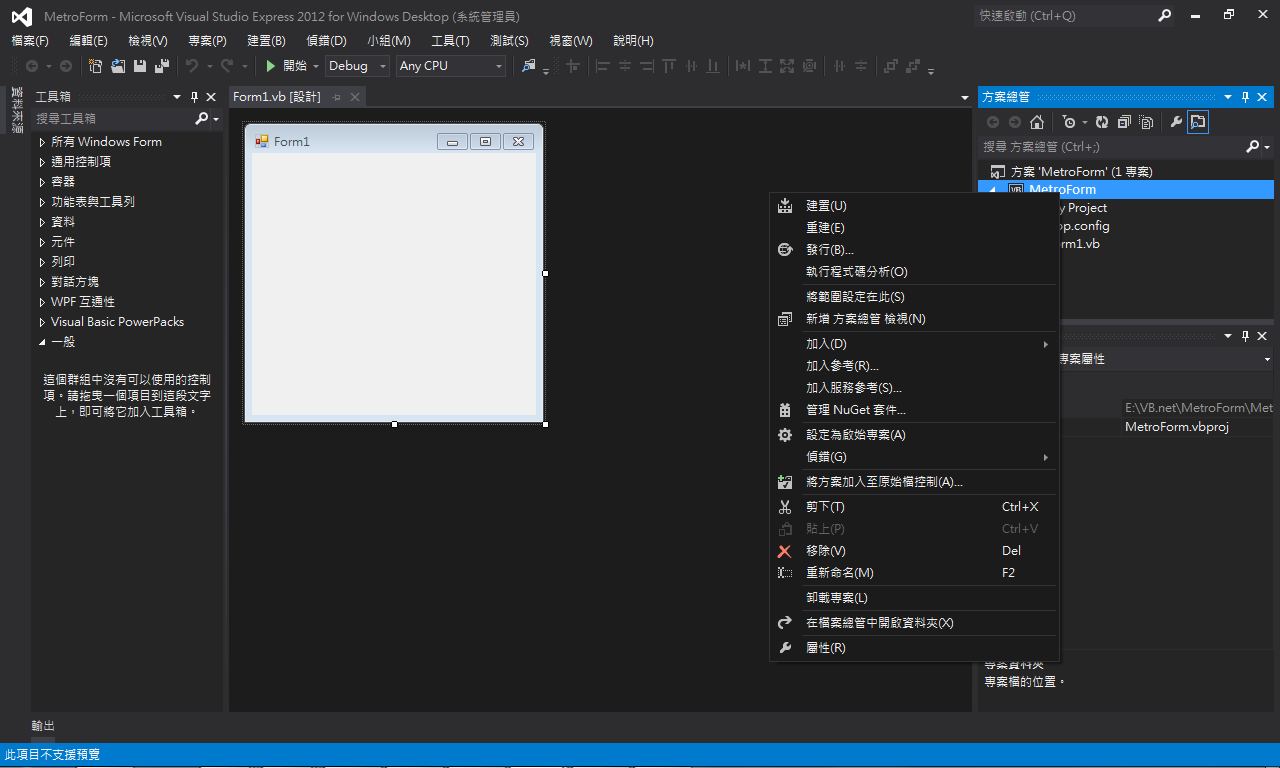Click the Quick Launch magnifier icon
1280x768 pixels.
coord(1164,16)
